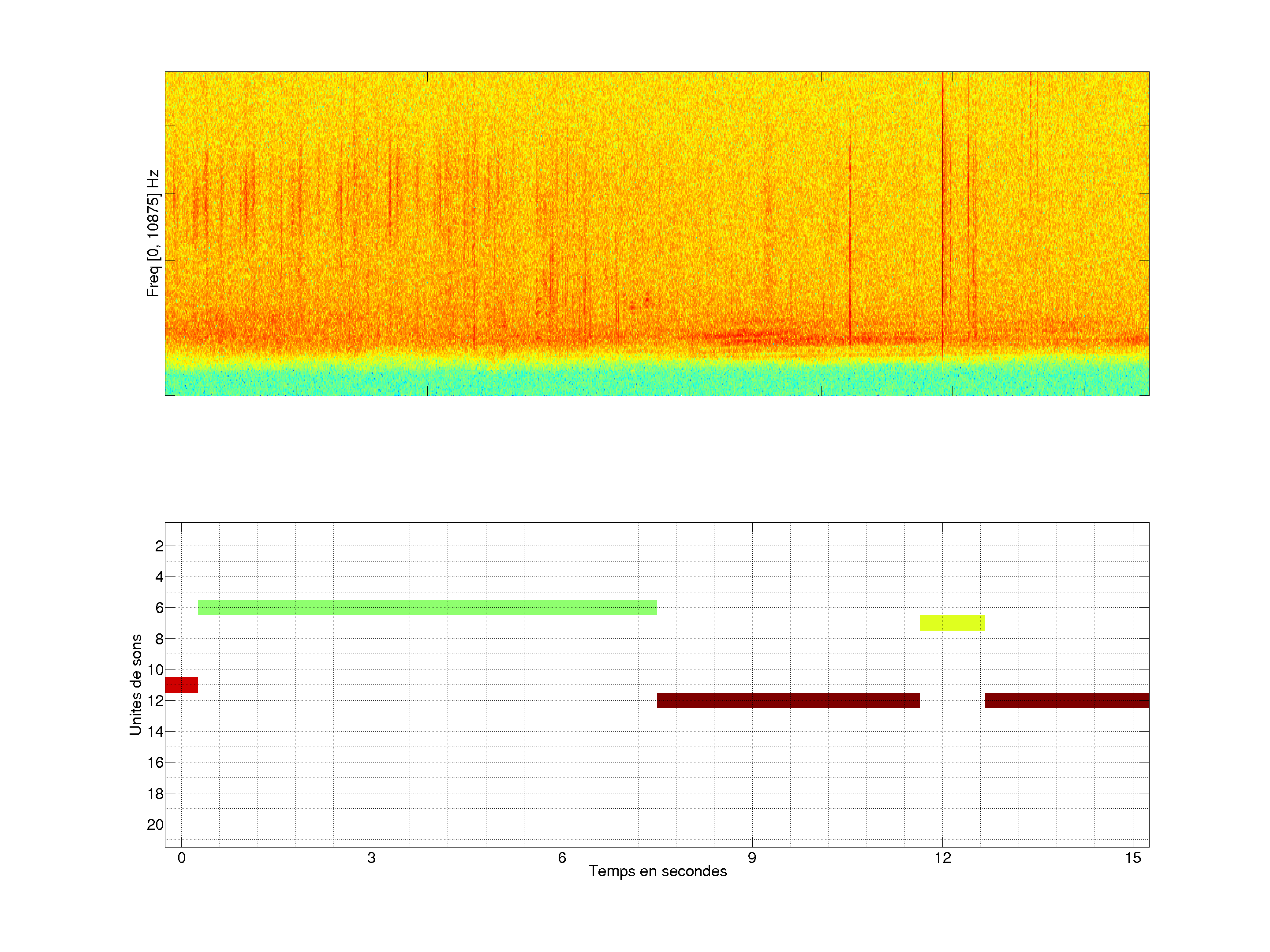Click the x-axis tick label 9
Screen dimensions: 1270x952
click(x=751, y=858)
